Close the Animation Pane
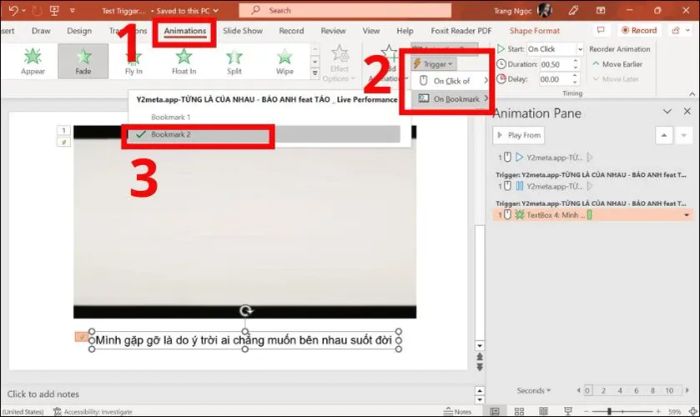 pyautogui.click(x=687, y=111)
